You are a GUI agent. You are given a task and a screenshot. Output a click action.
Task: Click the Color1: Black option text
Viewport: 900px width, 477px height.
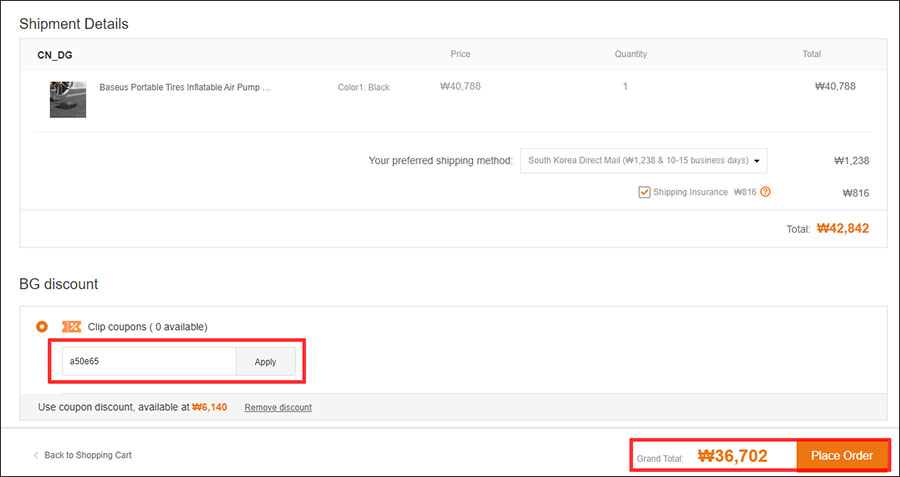(364, 87)
